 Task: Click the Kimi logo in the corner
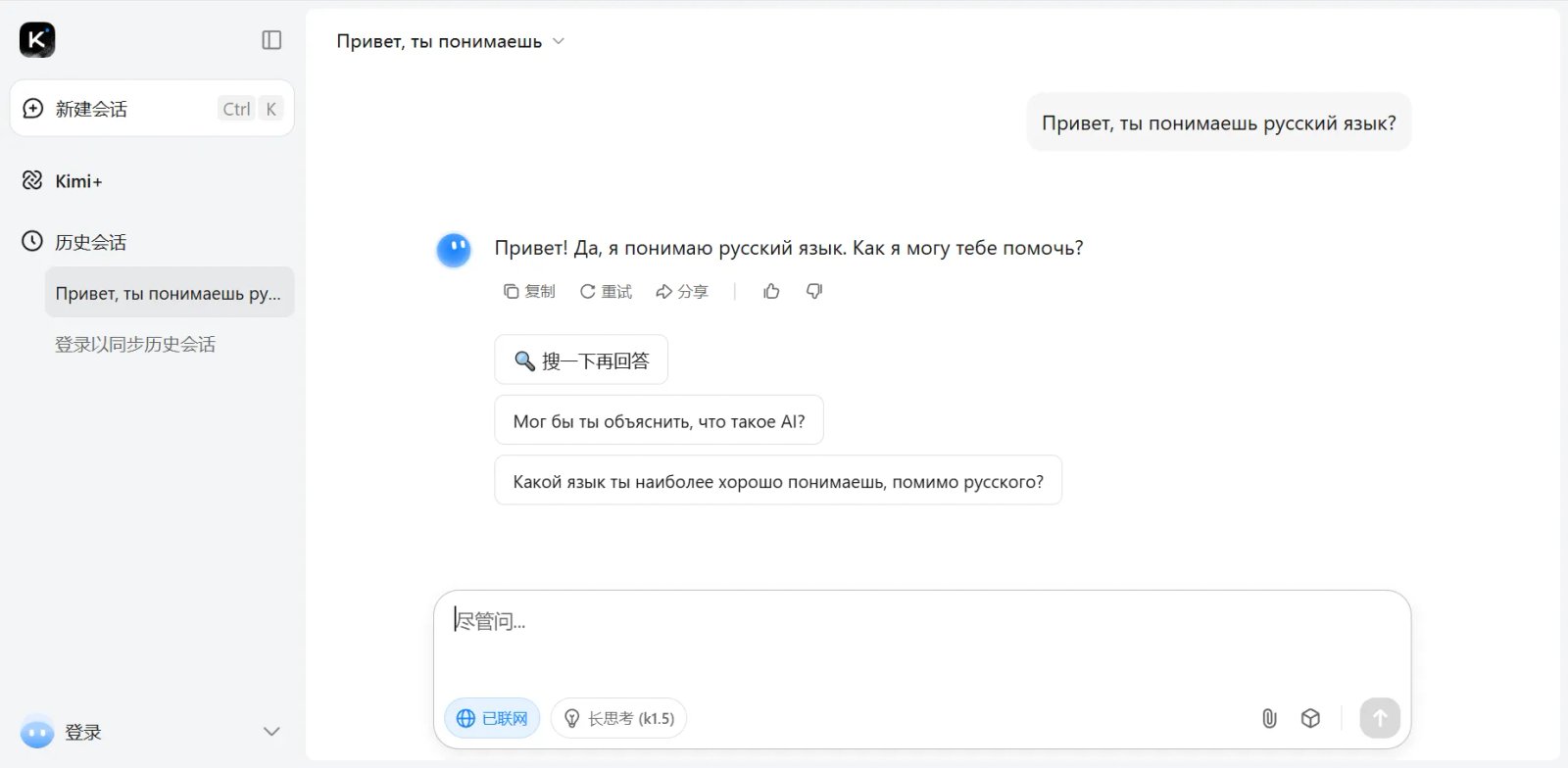coord(37,39)
